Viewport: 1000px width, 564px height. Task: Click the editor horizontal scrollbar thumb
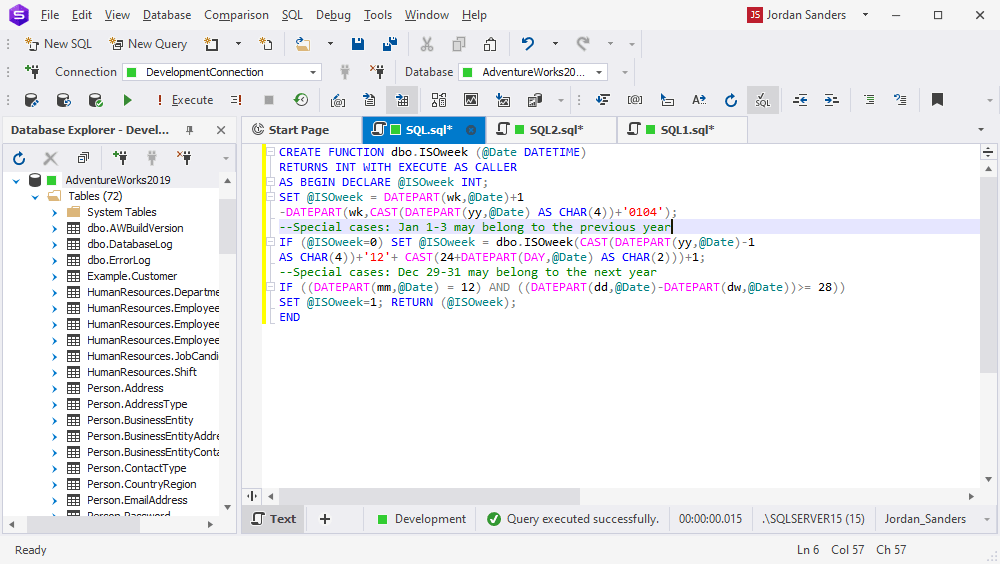click(429, 496)
